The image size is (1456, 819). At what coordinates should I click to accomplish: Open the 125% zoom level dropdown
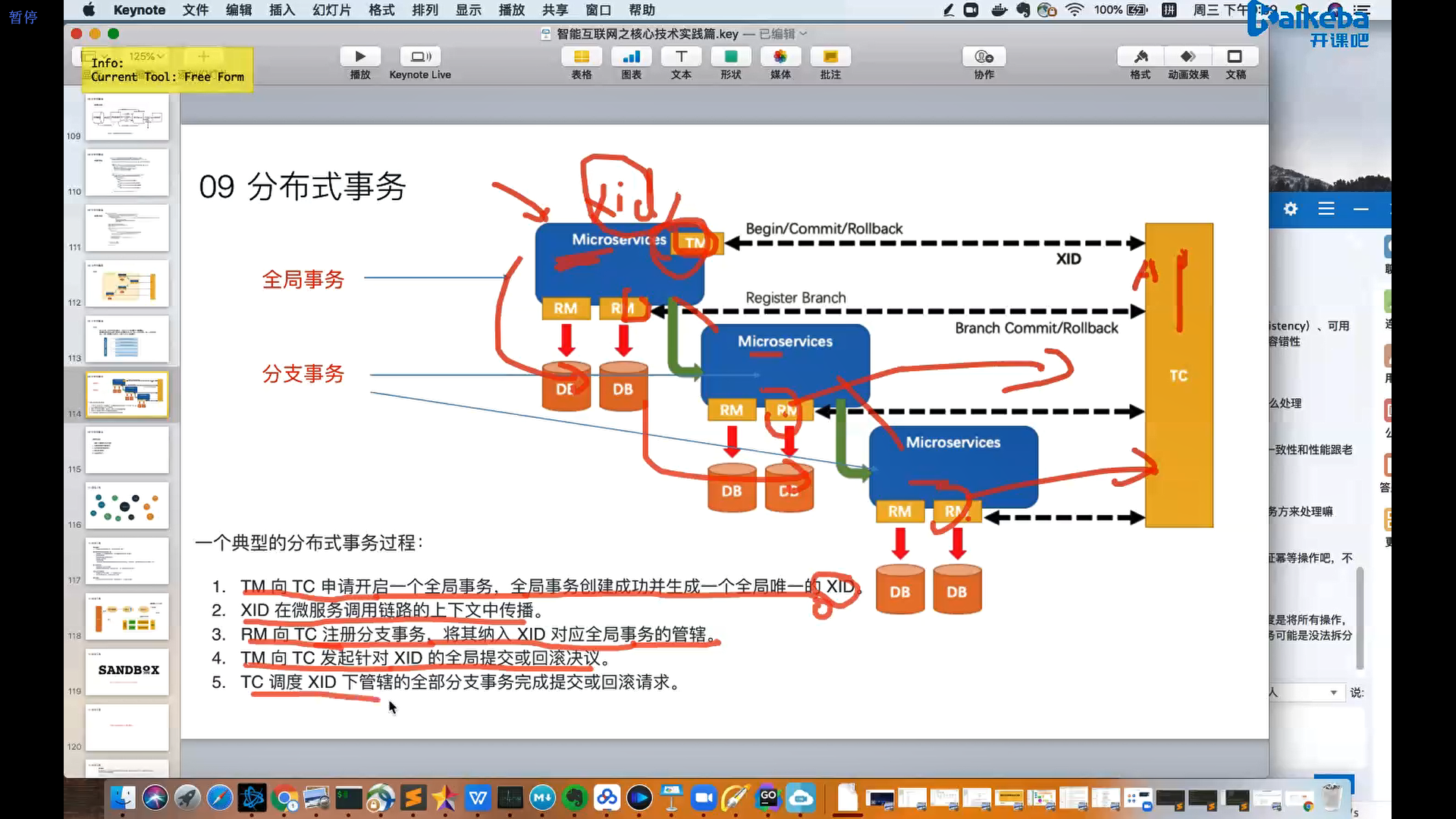point(146,56)
